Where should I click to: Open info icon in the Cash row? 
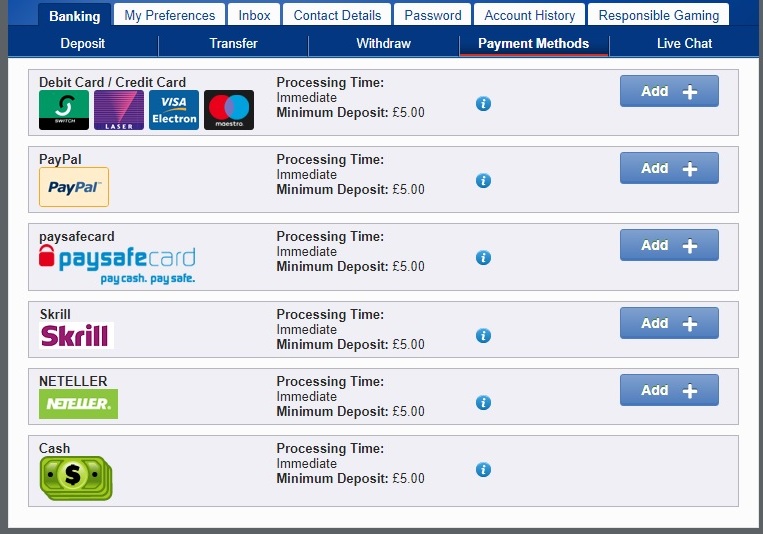[483, 470]
